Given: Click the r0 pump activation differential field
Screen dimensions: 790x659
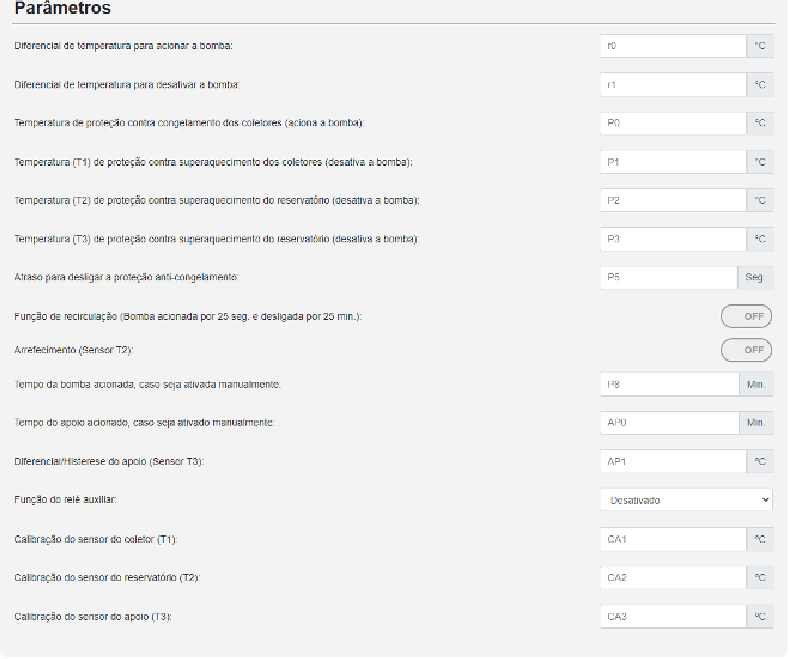Looking at the screenshot, I should pyautogui.click(x=673, y=46).
